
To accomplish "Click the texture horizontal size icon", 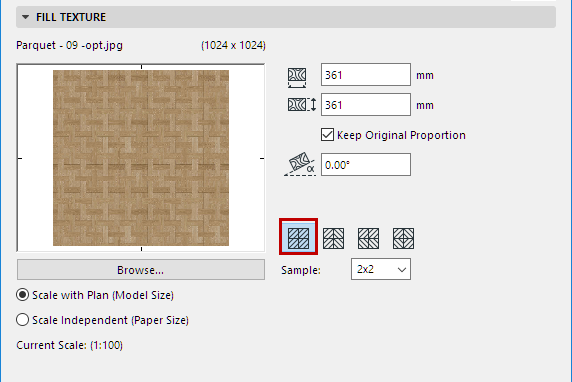I will coord(297,77).
